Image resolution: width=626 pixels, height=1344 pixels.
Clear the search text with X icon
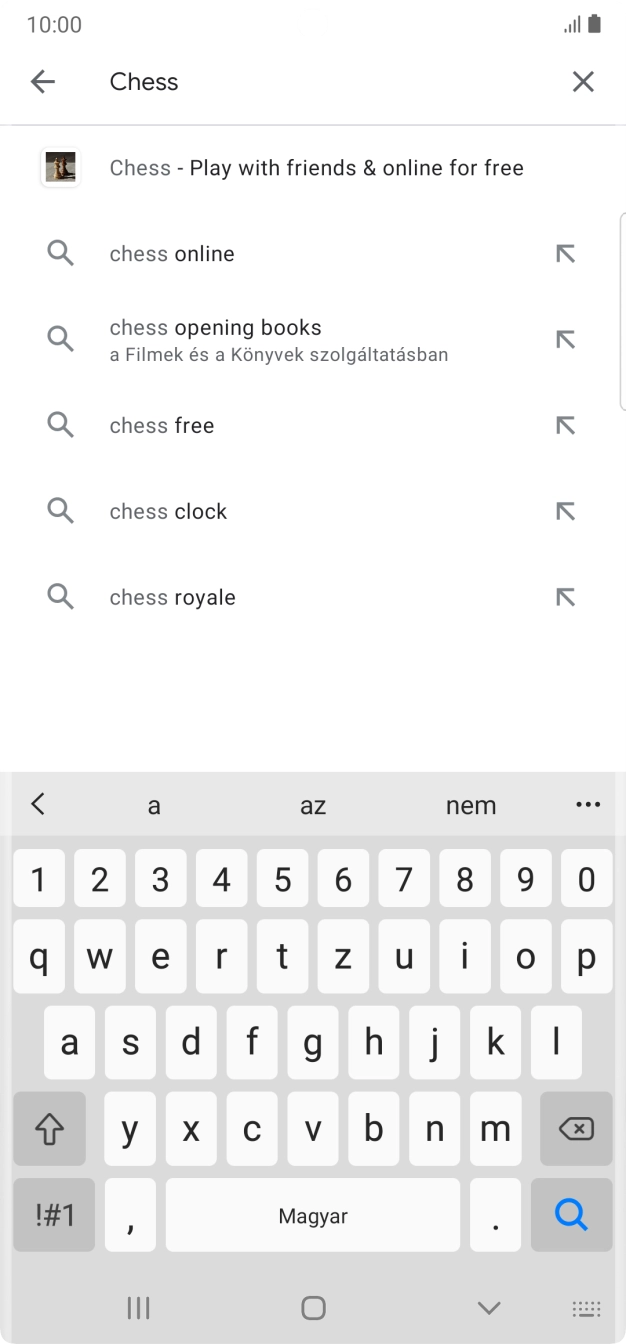point(583,82)
